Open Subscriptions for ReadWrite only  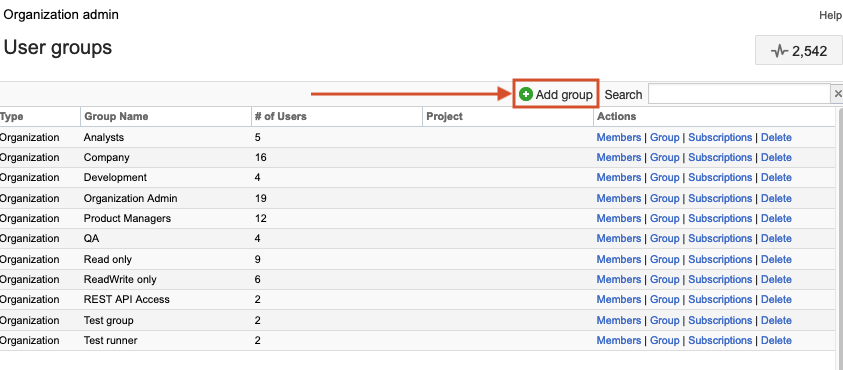[720, 279]
